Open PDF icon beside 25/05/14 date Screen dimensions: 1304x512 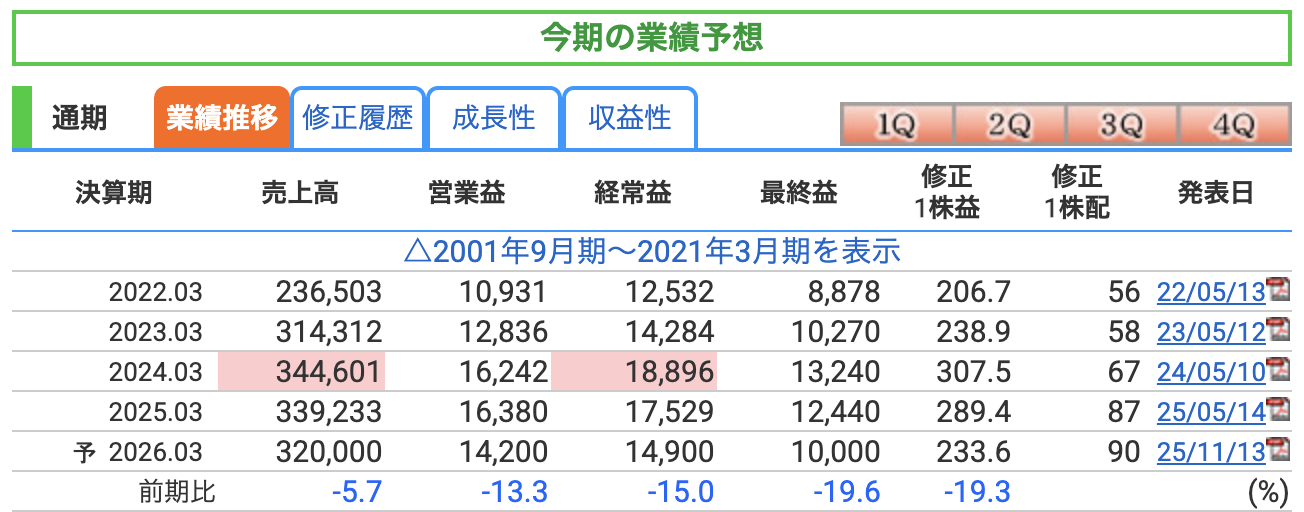pos(1278,411)
